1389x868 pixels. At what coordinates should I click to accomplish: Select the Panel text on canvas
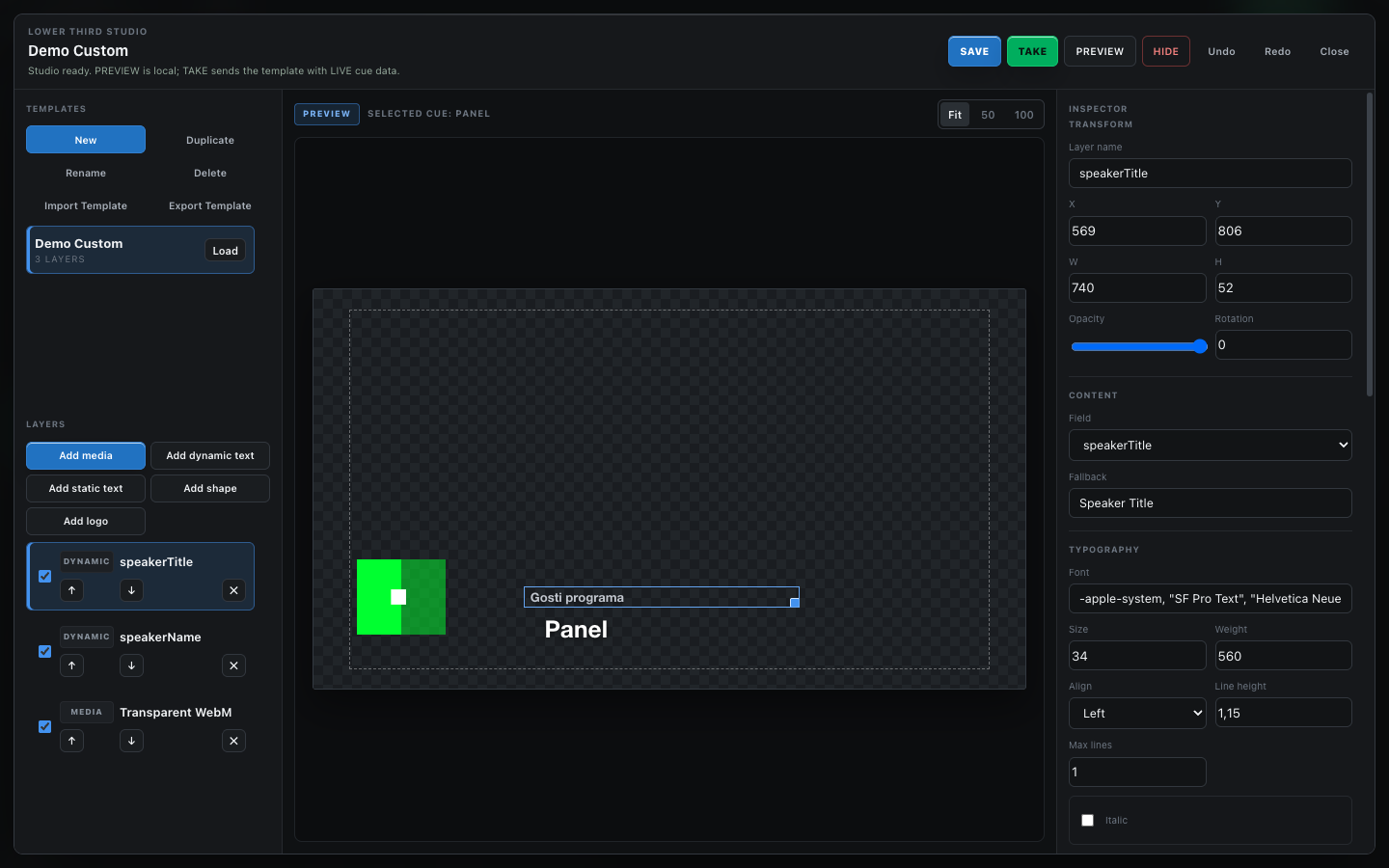[x=576, y=630]
